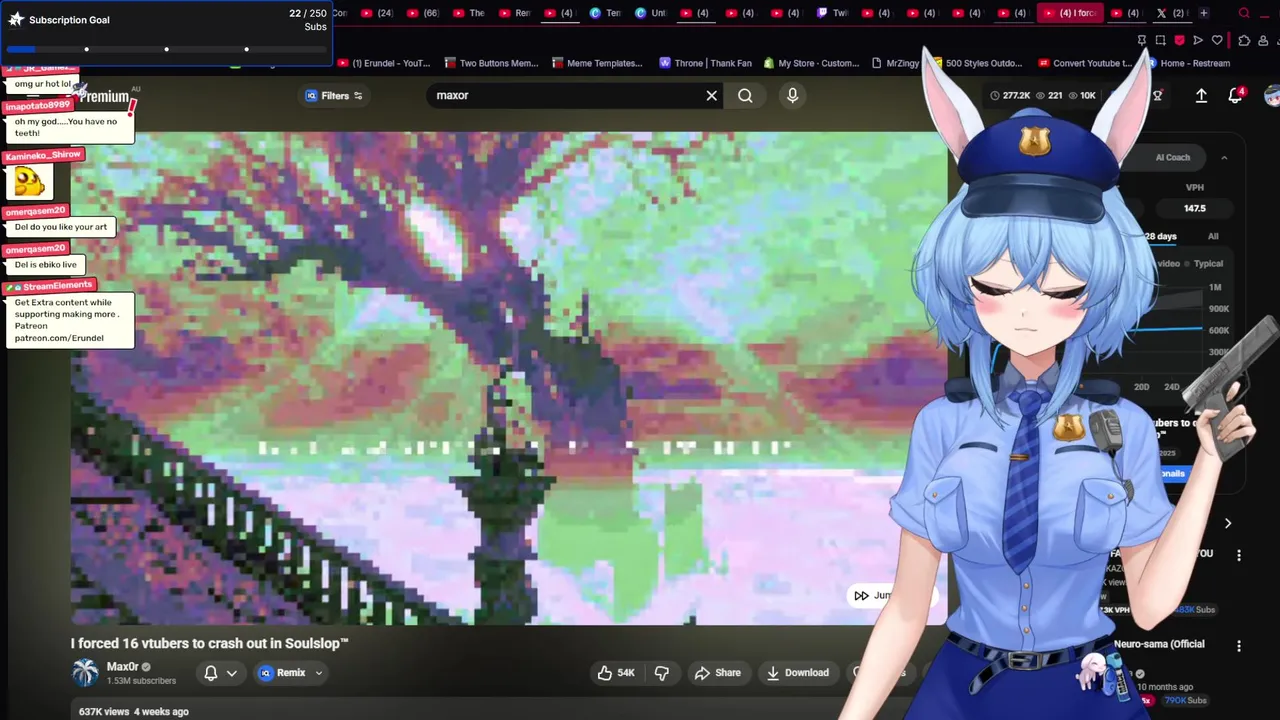Screen dimensions: 1280x720
Task: Open the 'Throne | Thank Fan' bookmark
Action: point(706,64)
